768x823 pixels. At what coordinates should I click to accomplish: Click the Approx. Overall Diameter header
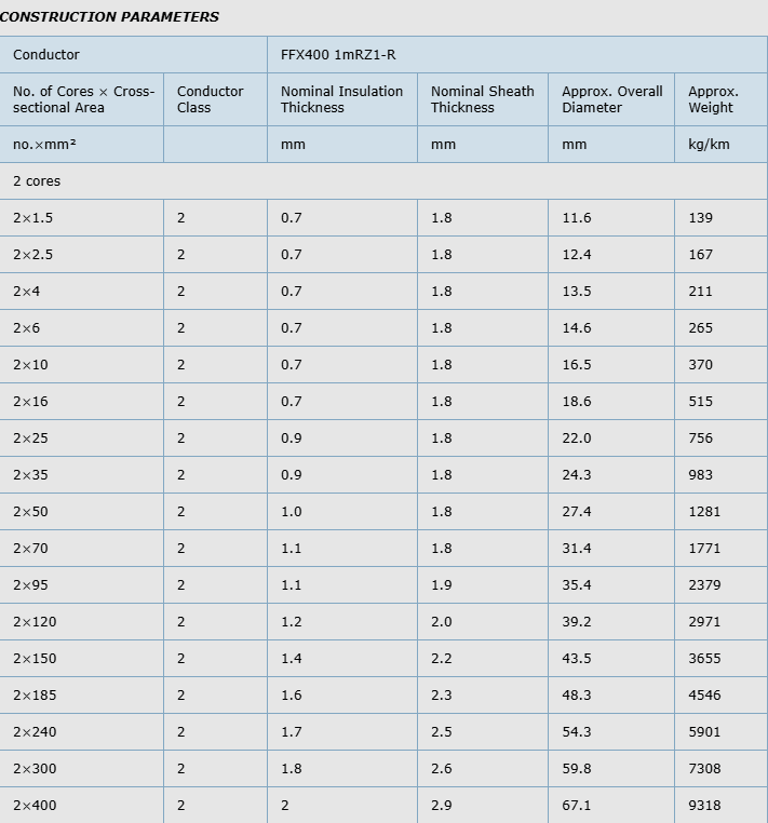point(611,99)
